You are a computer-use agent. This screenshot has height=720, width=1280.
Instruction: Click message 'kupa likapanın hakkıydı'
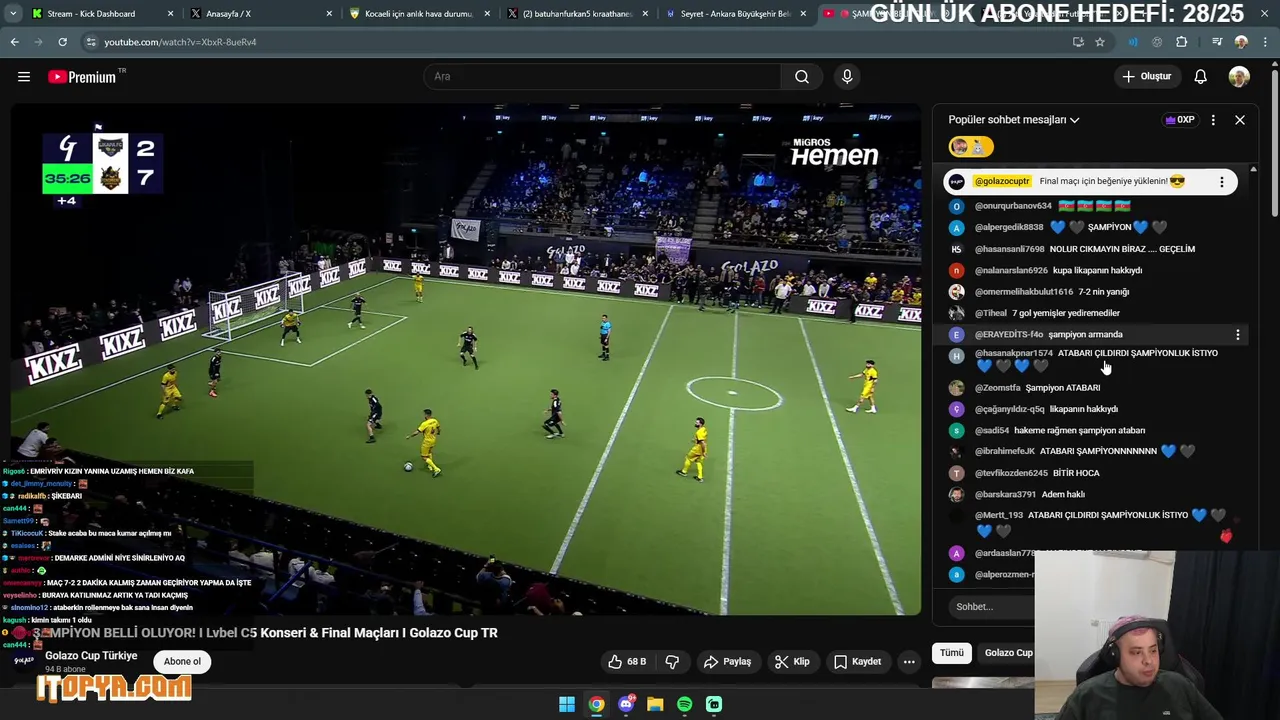[1097, 271]
